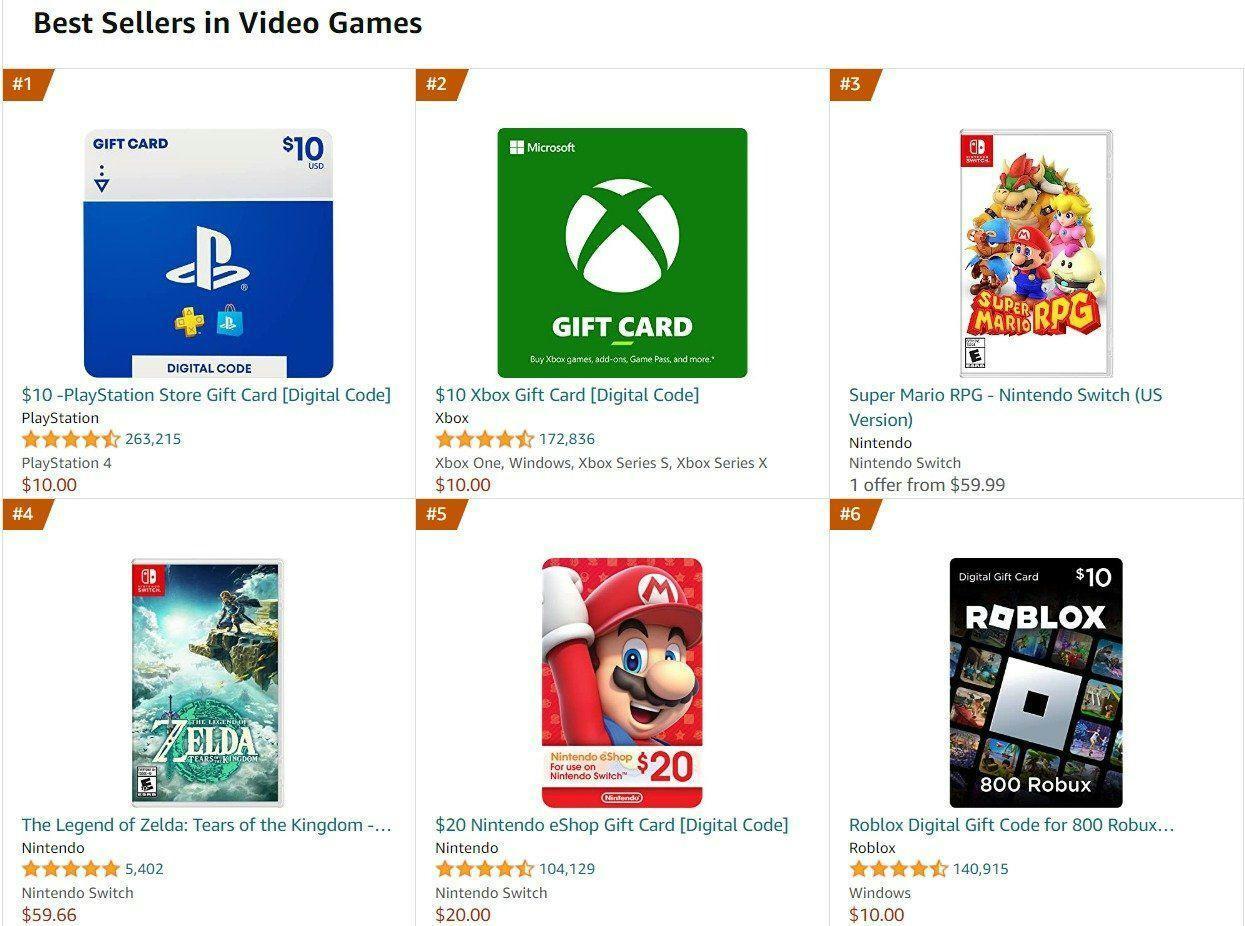Viewport: 1245px width, 926px height.
Task: Click the star rating for the Xbox gift card
Action: pyautogui.click(x=483, y=438)
